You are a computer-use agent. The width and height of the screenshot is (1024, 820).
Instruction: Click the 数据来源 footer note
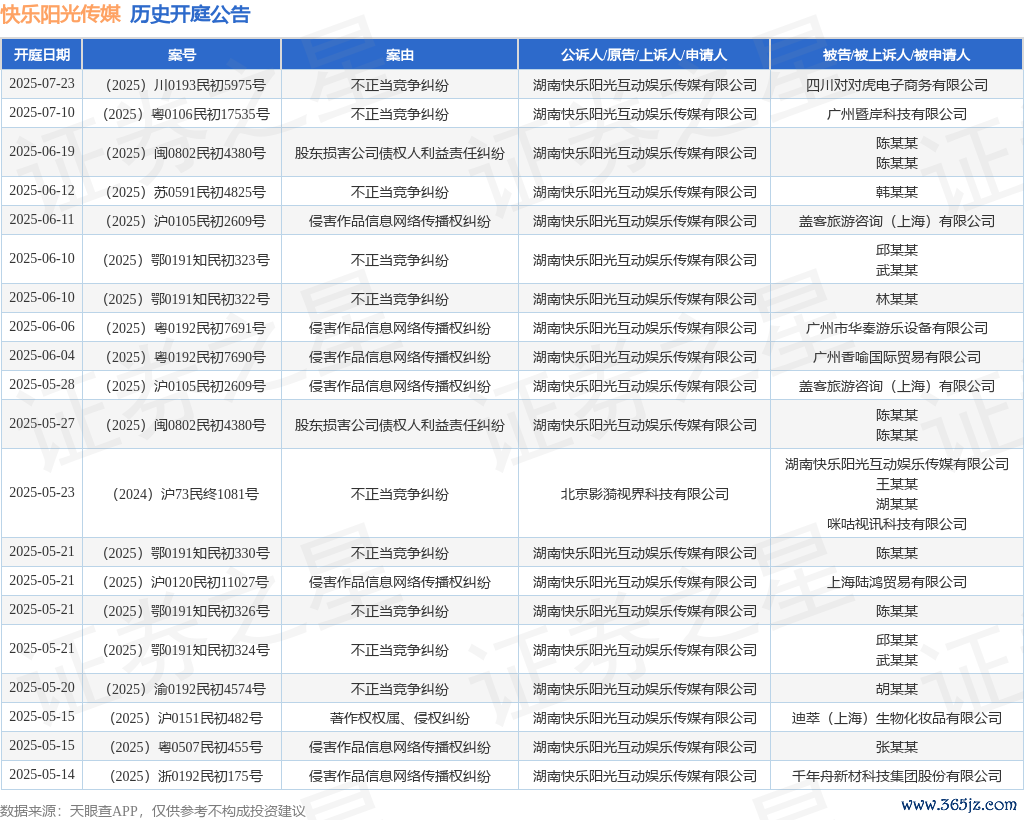click(x=153, y=811)
